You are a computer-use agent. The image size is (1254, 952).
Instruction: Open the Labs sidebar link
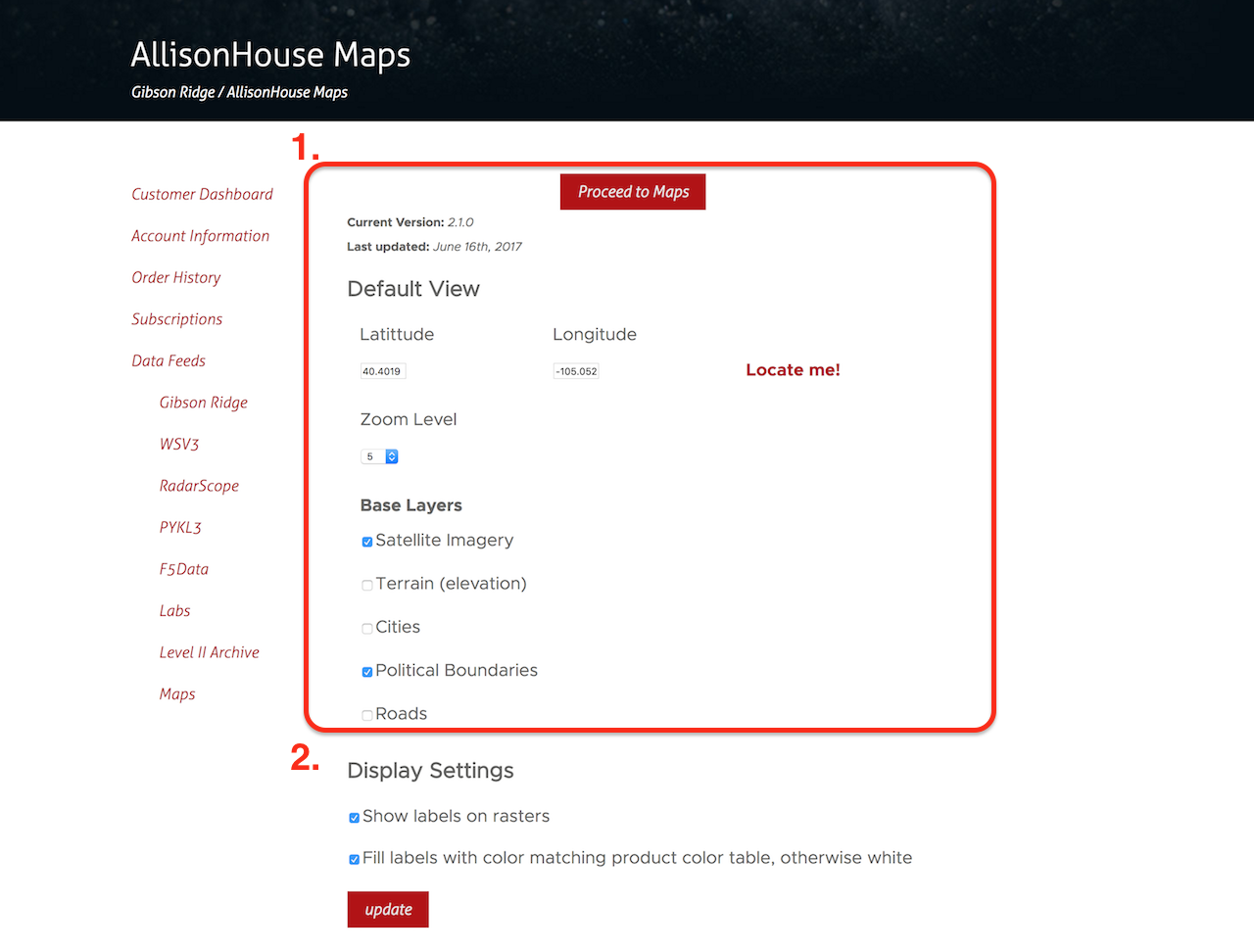(x=174, y=610)
